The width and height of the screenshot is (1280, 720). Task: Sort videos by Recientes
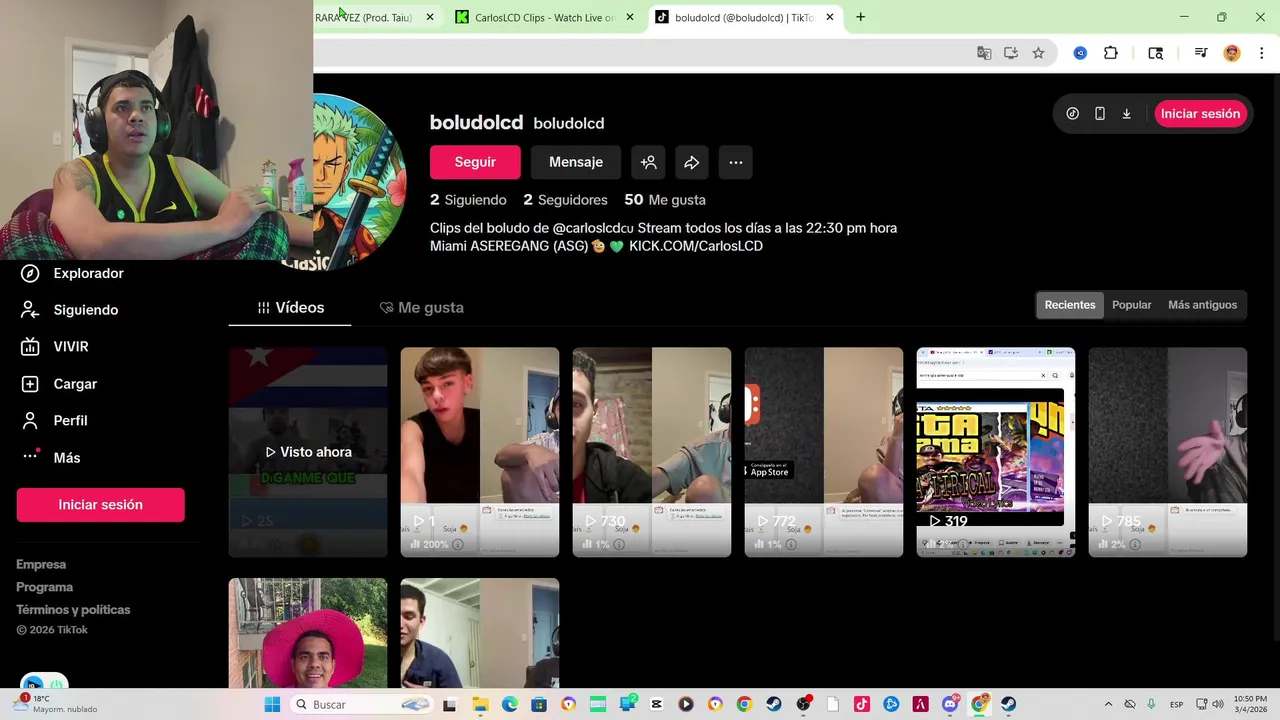click(x=1069, y=305)
